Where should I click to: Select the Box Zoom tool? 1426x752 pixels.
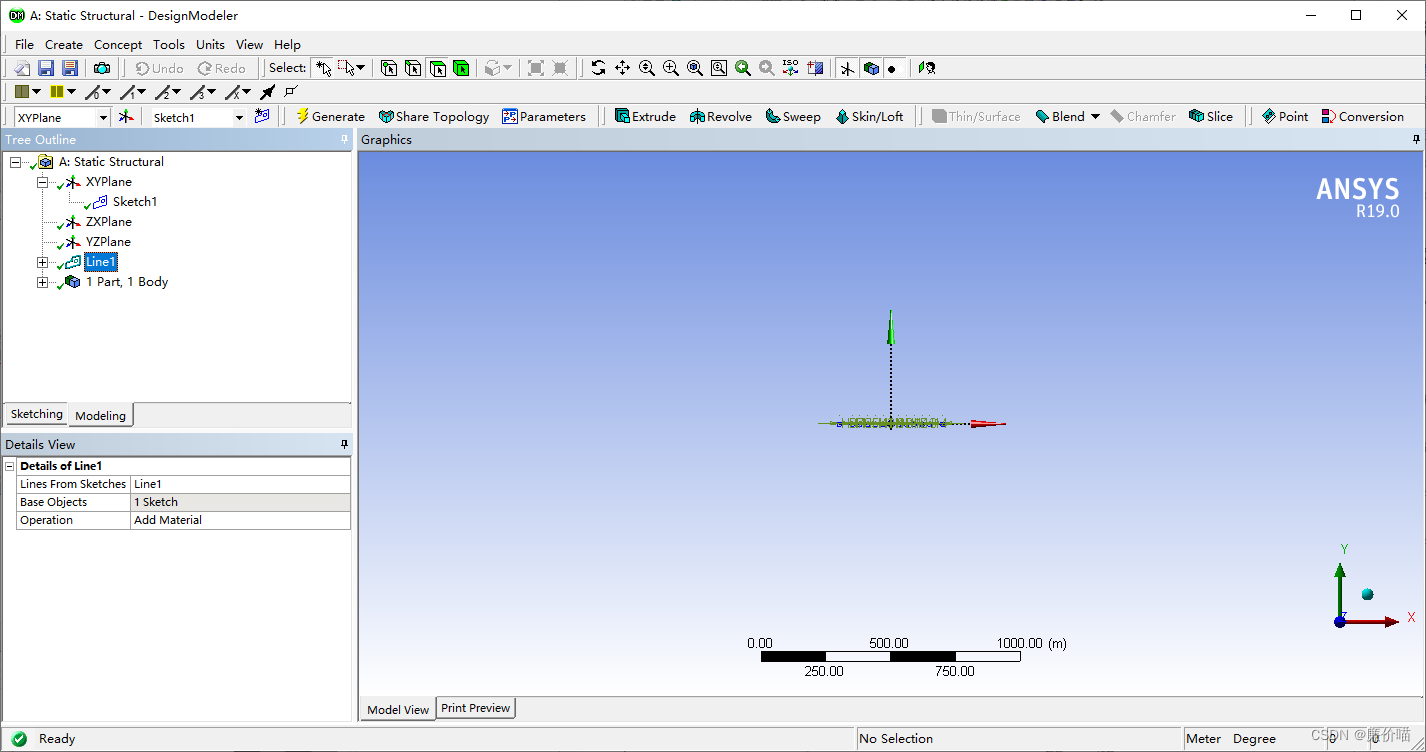pos(671,68)
